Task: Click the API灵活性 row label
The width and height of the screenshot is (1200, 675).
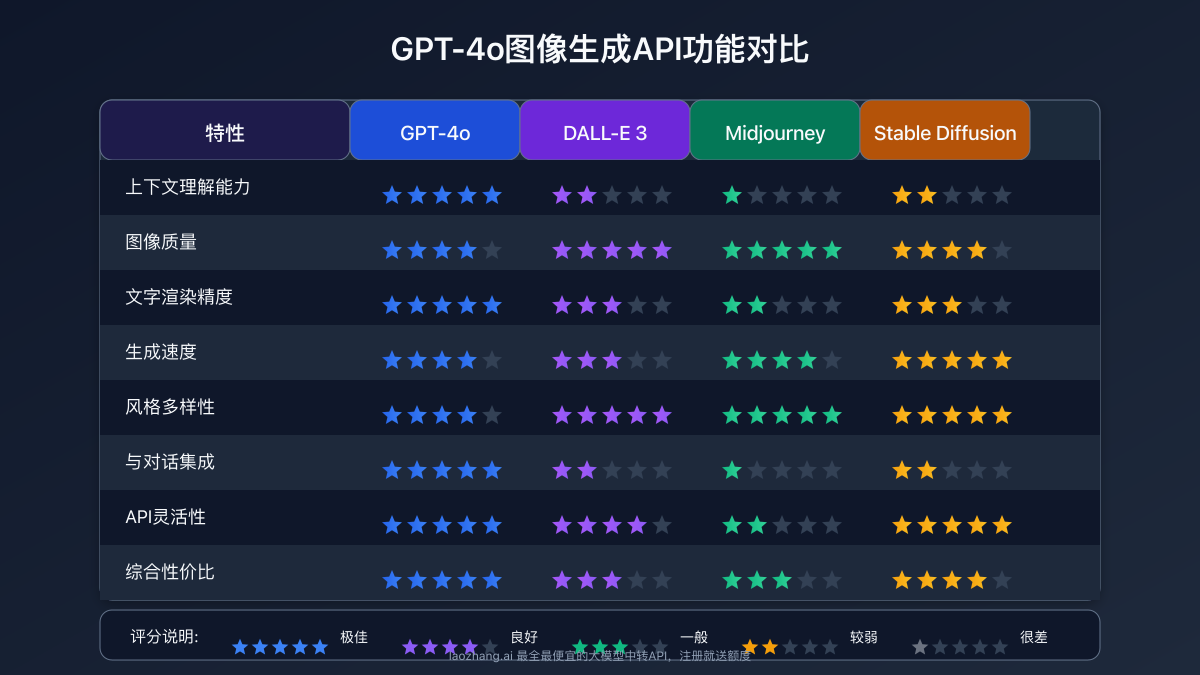Action: pyautogui.click(x=166, y=517)
